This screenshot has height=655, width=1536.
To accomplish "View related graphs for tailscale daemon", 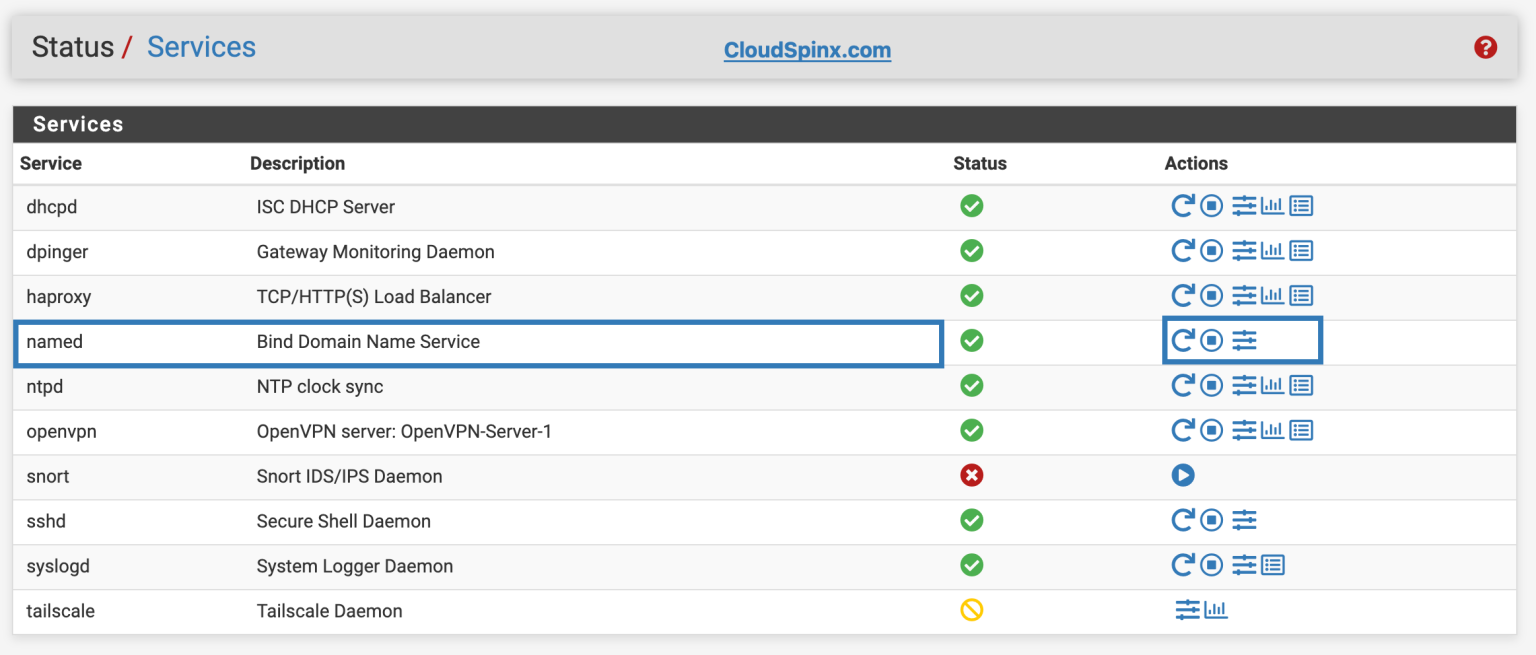I will coord(1216,609).
